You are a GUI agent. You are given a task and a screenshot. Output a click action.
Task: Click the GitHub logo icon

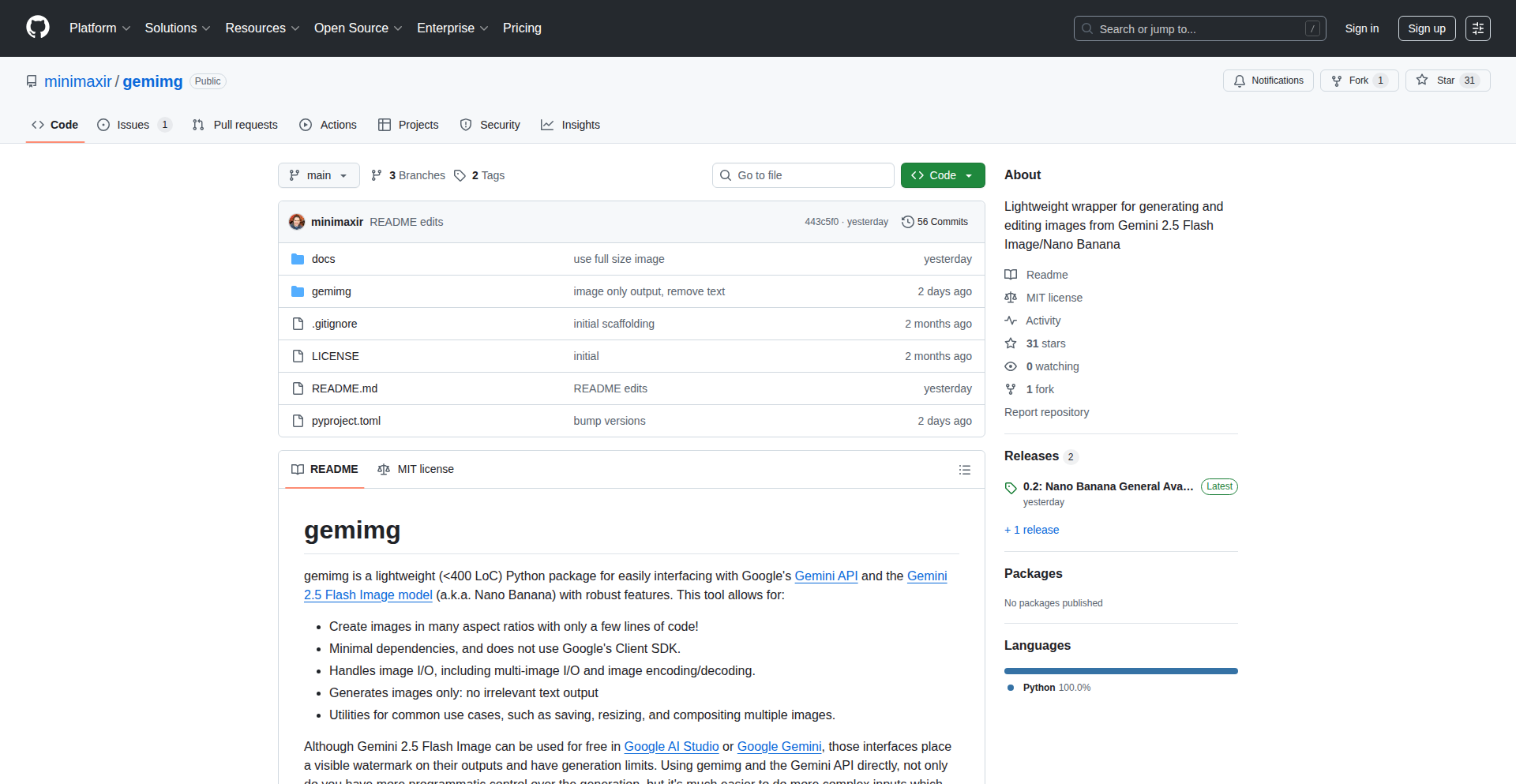pyautogui.click(x=38, y=28)
